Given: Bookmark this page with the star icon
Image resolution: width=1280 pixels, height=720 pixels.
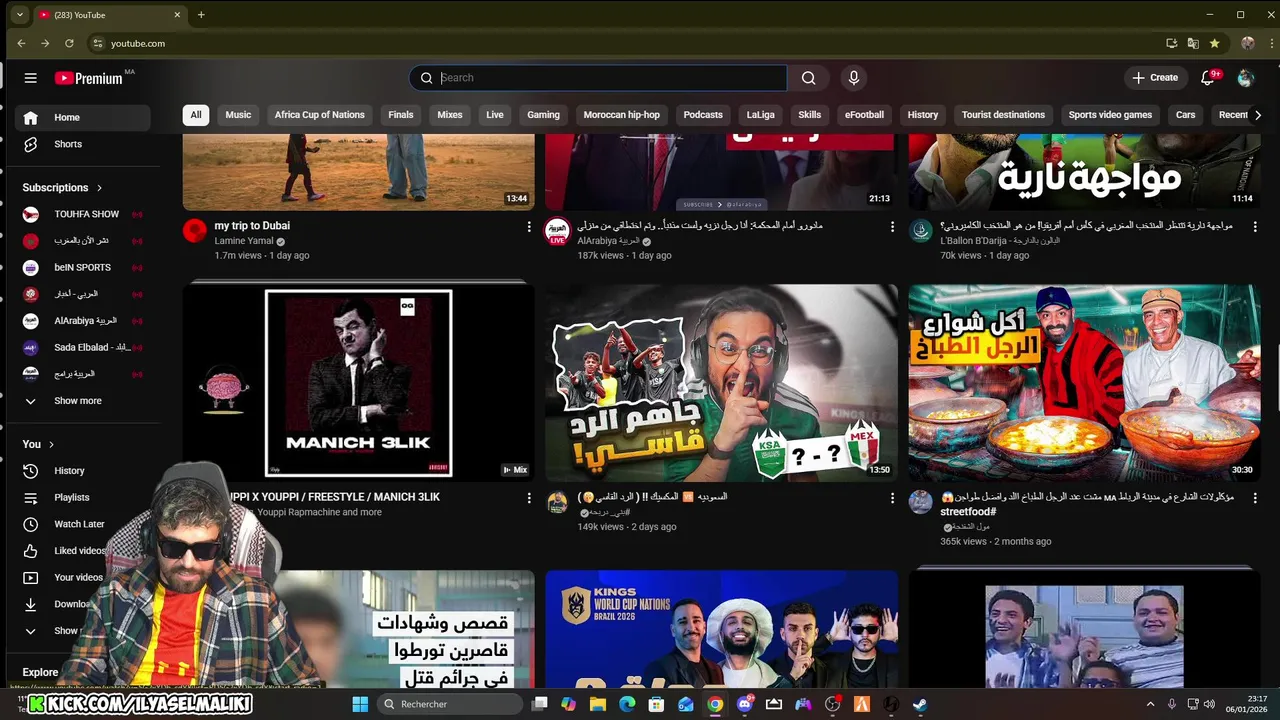Looking at the screenshot, I should tap(1214, 43).
